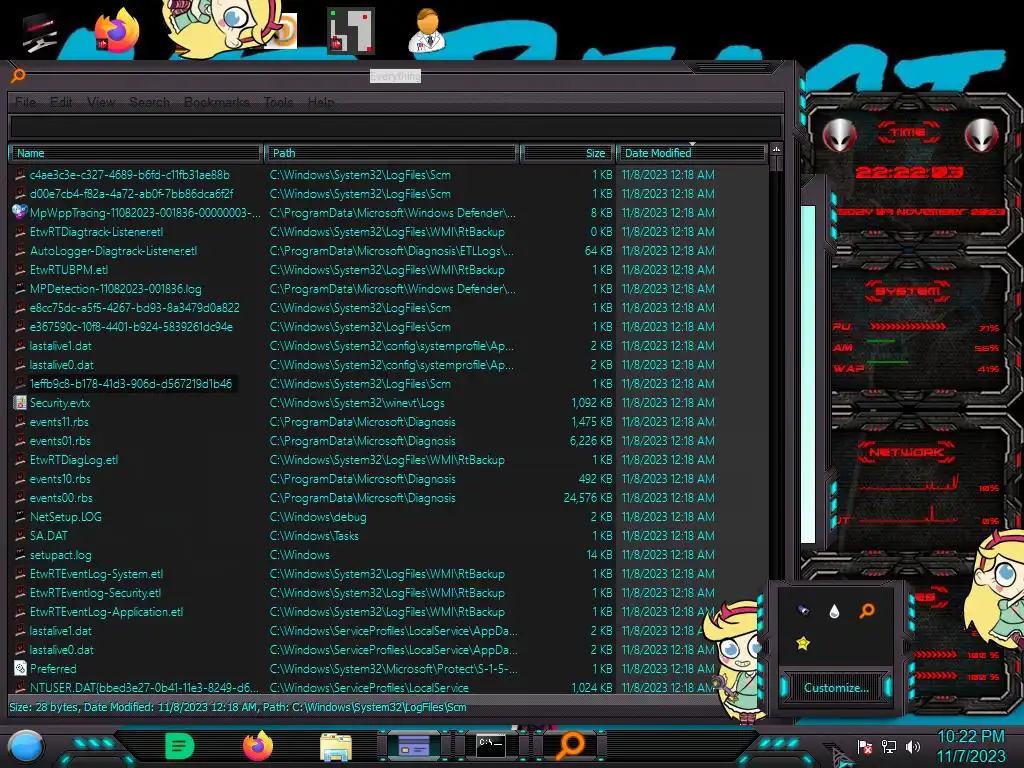The width and height of the screenshot is (1024, 768).
Task: Click the icon of the Preferred file
Action: pyautogui.click(x=20, y=668)
